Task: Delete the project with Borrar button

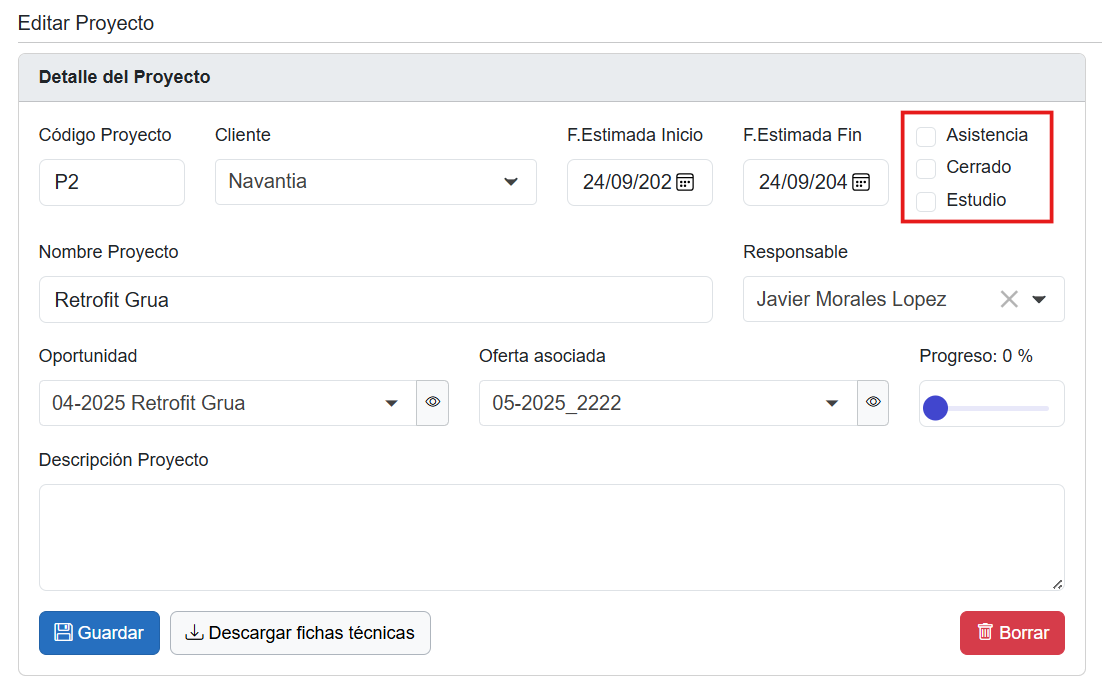Action: [x=1012, y=633]
